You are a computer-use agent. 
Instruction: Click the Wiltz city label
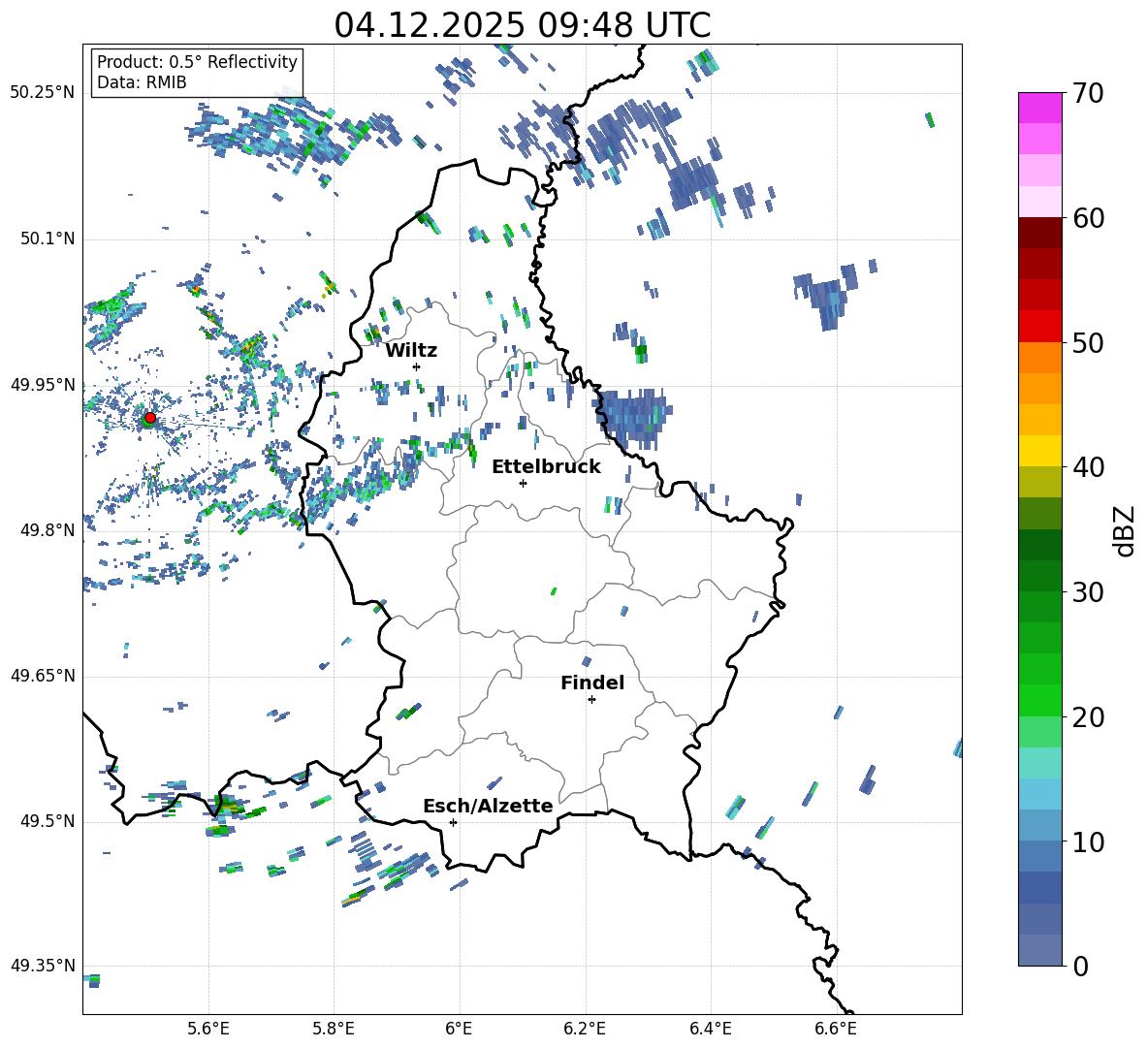tap(411, 351)
